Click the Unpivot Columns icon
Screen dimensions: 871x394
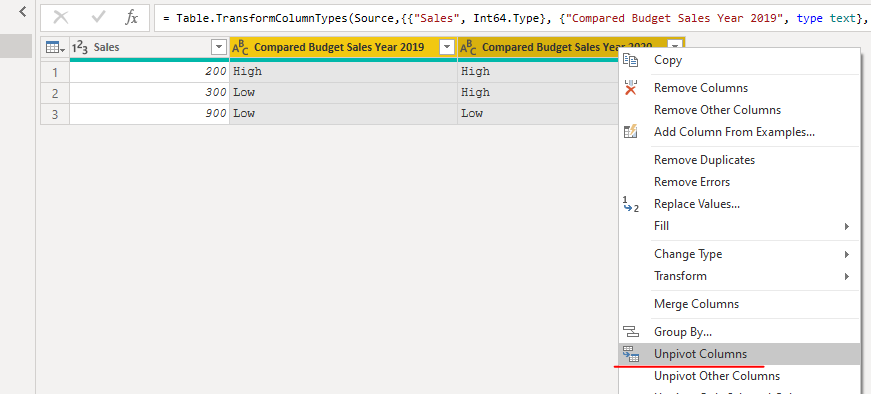(x=631, y=354)
